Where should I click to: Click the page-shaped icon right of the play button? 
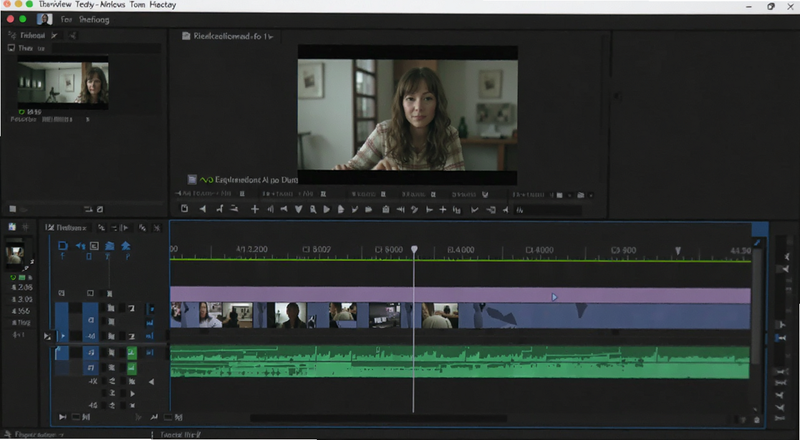(x=340, y=209)
